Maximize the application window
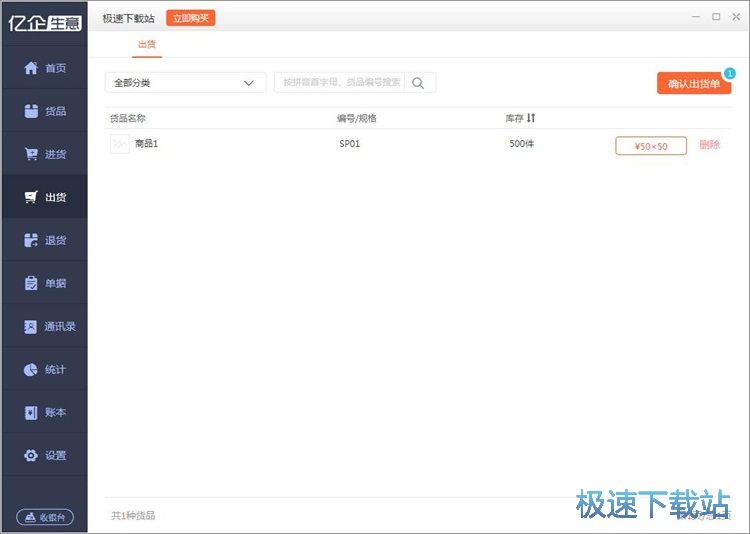The height and width of the screenshot is (534, 750). [x=716, y=17]
